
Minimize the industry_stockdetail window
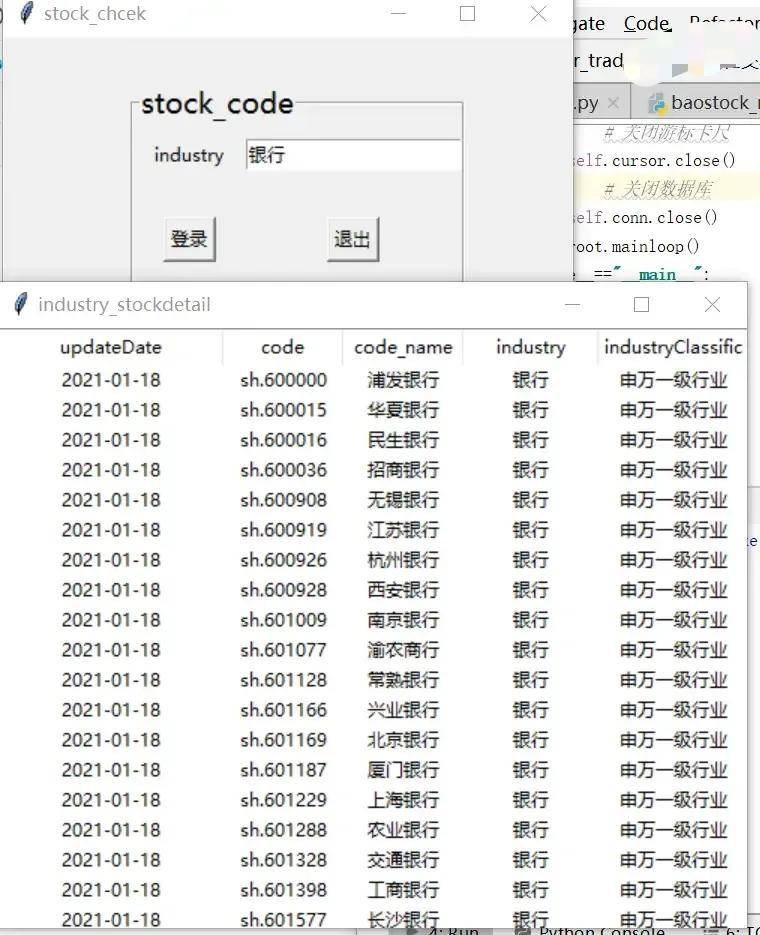point(572,305)
